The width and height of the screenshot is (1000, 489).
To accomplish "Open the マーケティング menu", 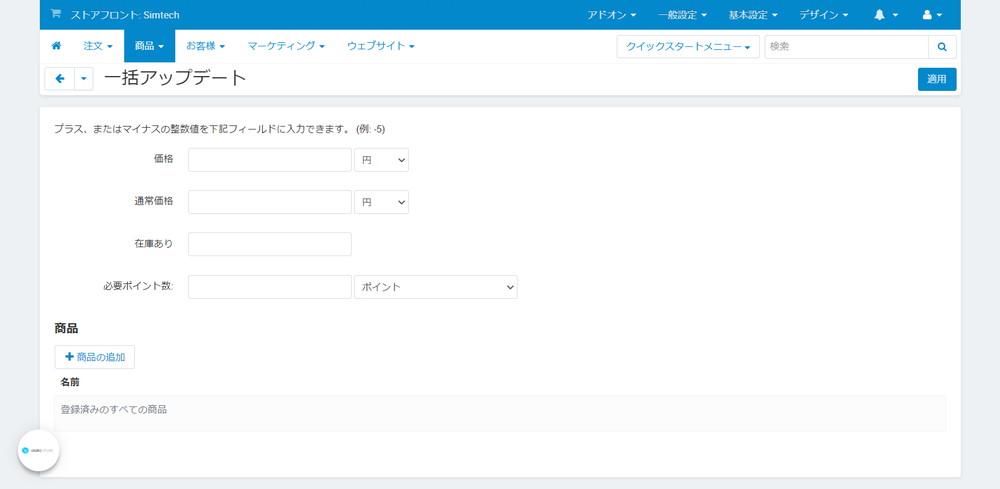I will pos(286,46).
